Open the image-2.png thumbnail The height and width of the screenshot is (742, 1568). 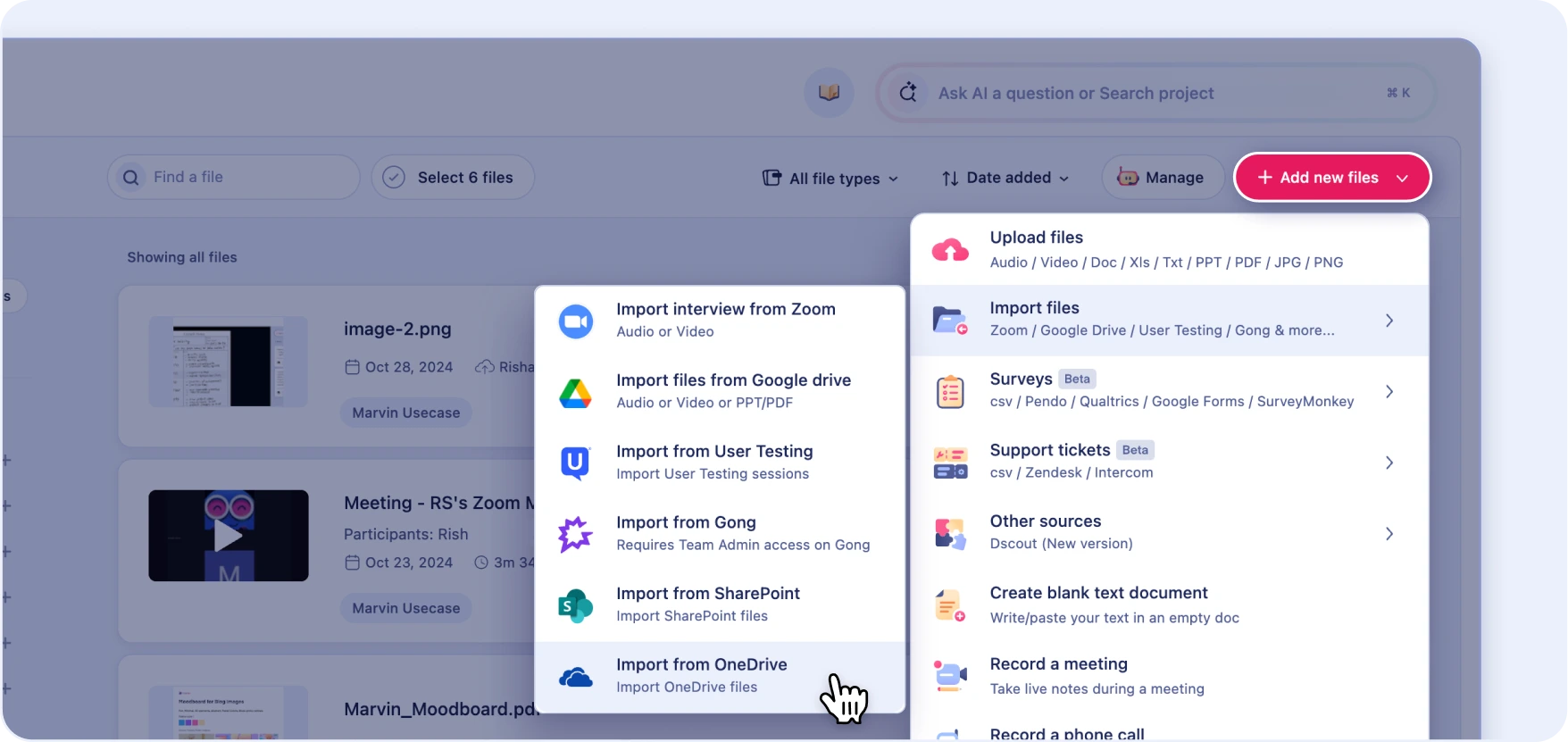(229, 362)
